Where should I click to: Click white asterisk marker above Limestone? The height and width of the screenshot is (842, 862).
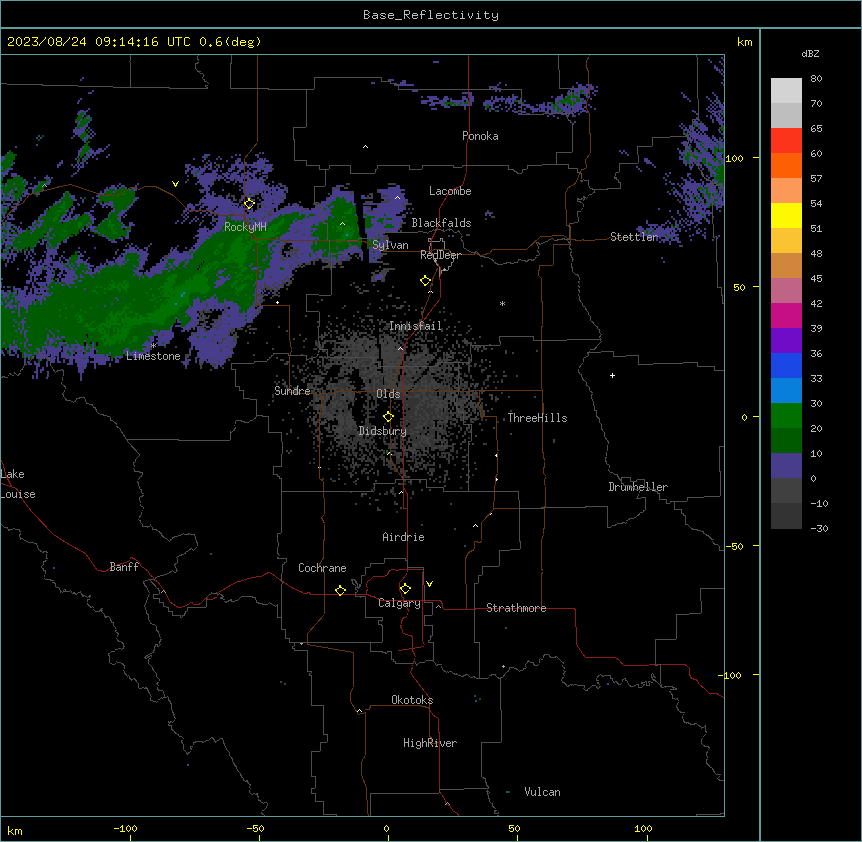pyautogui.click(x=154, y=346)
